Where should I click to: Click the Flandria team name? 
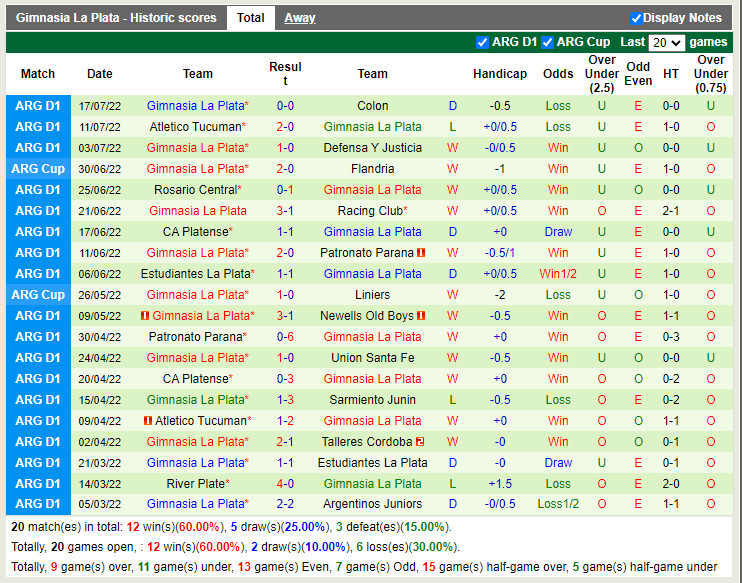372,169
